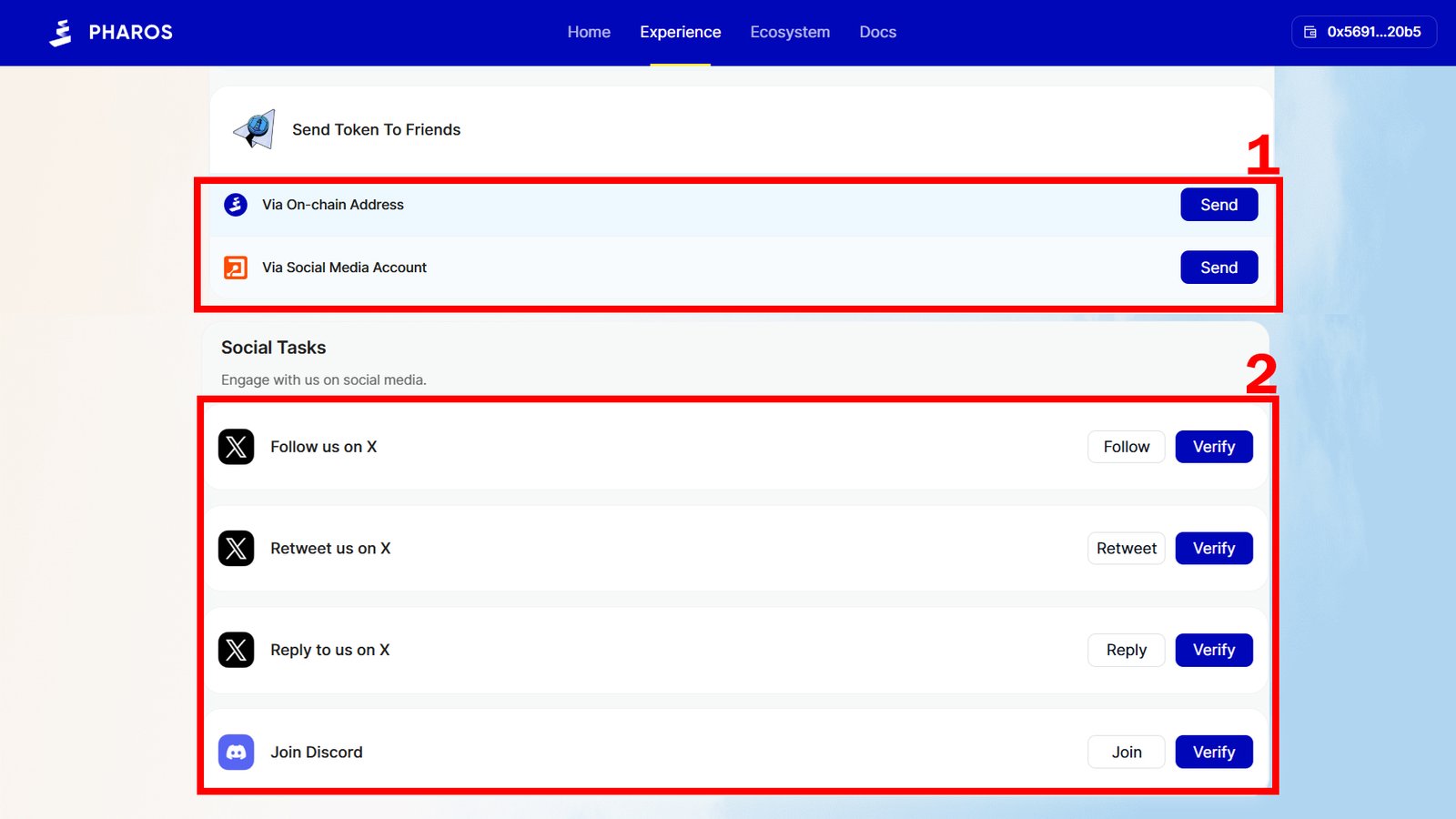Verify the Reply to us task
1456x819 pixels.
click(x=1213, y=651)
